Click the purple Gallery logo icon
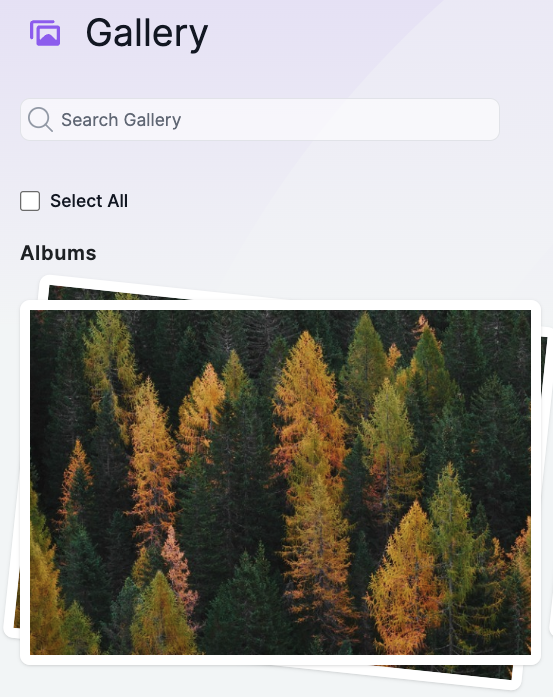This screenshot has height=697, width=553. [45, 33]
